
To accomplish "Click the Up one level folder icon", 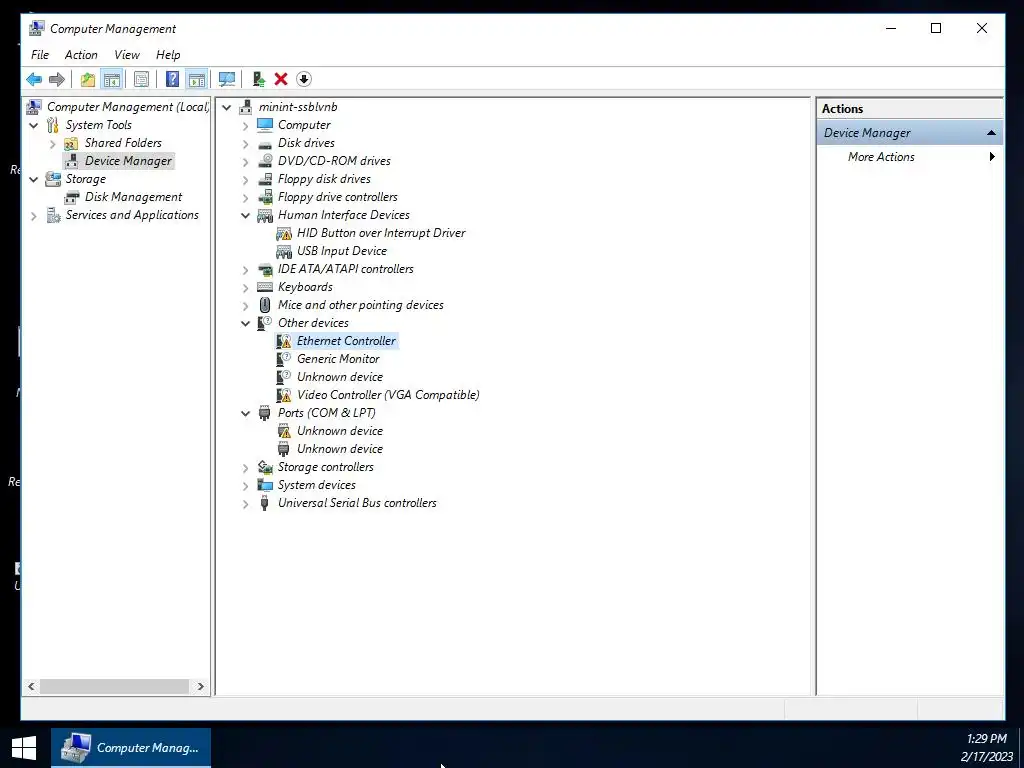I will (88, 80).
